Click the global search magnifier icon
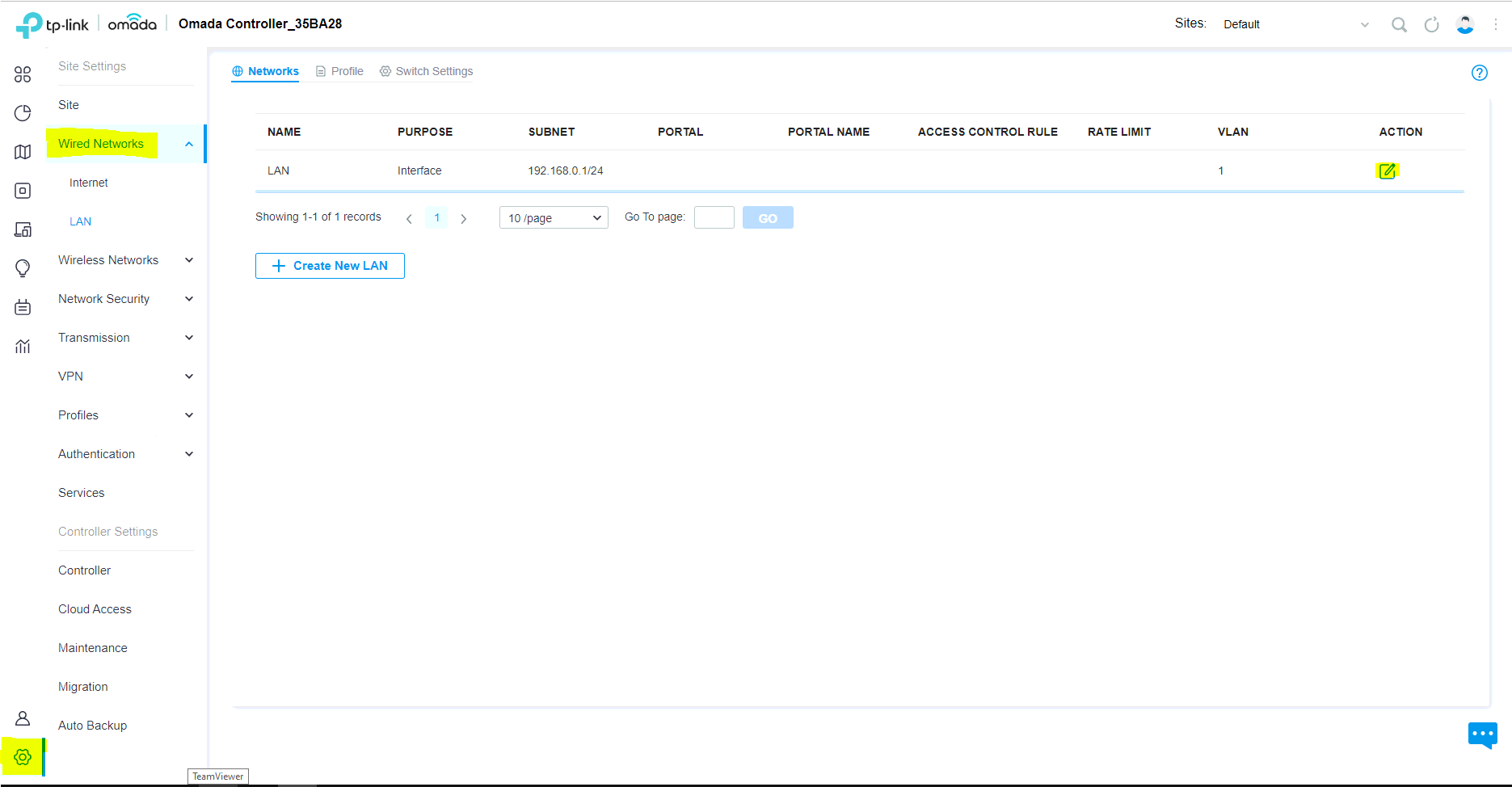Image resolution: width=1512 pixels, height=787 pixels. tap(1399, 25)
